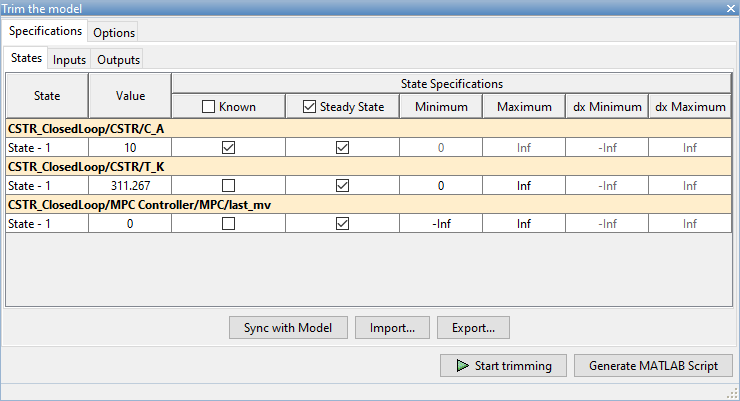
Task: Toggle the Known header checkbox
Action: (x=208, y=107)
